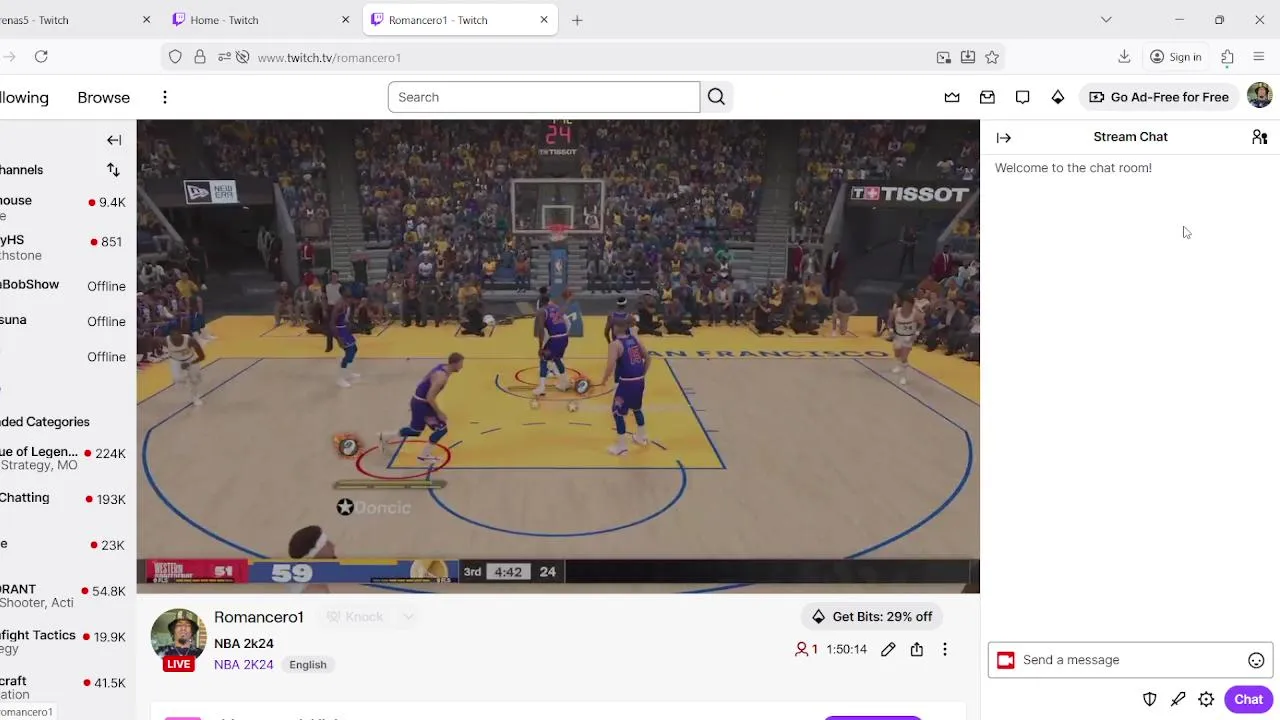The image size is (1280, 720).
Task: Click the NBA 2K24 stream video player
Action: [x=558, y=356]
